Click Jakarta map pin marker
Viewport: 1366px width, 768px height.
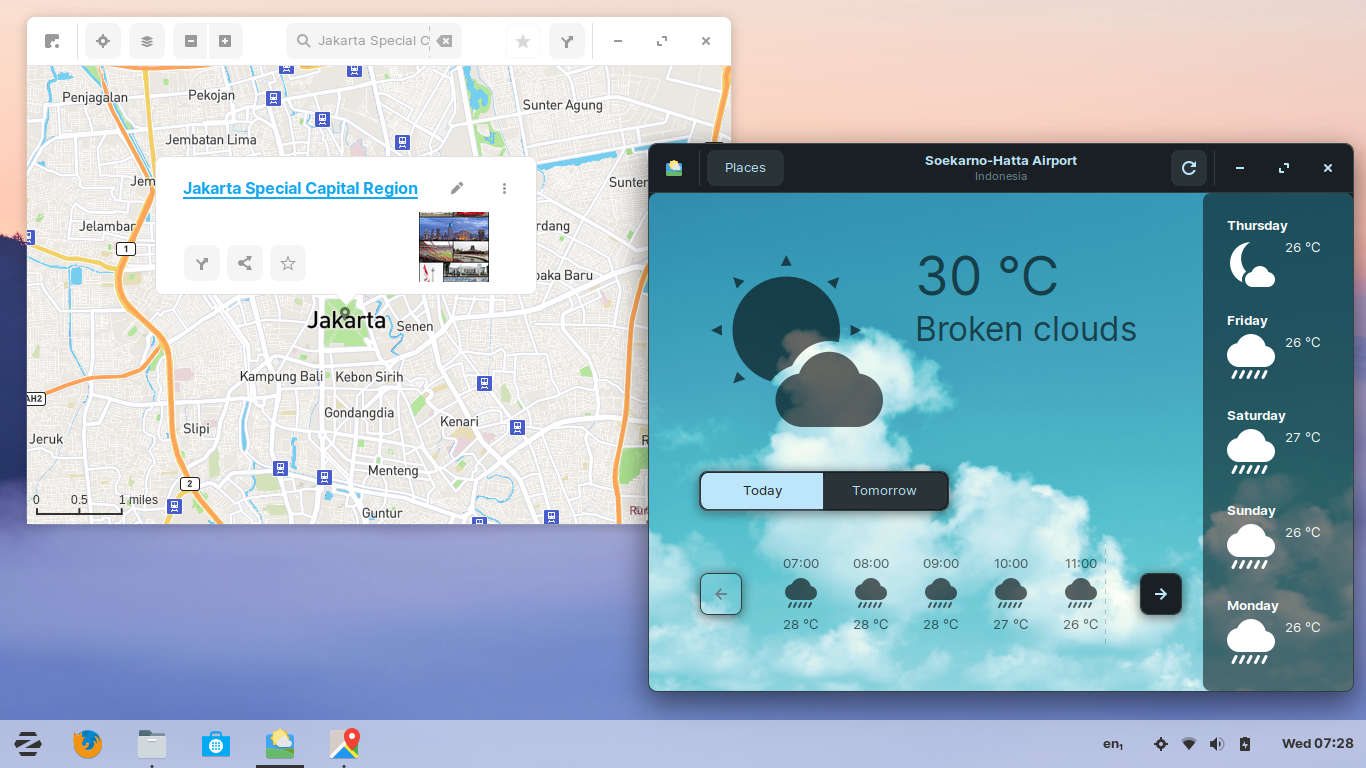tap(345, 314)
